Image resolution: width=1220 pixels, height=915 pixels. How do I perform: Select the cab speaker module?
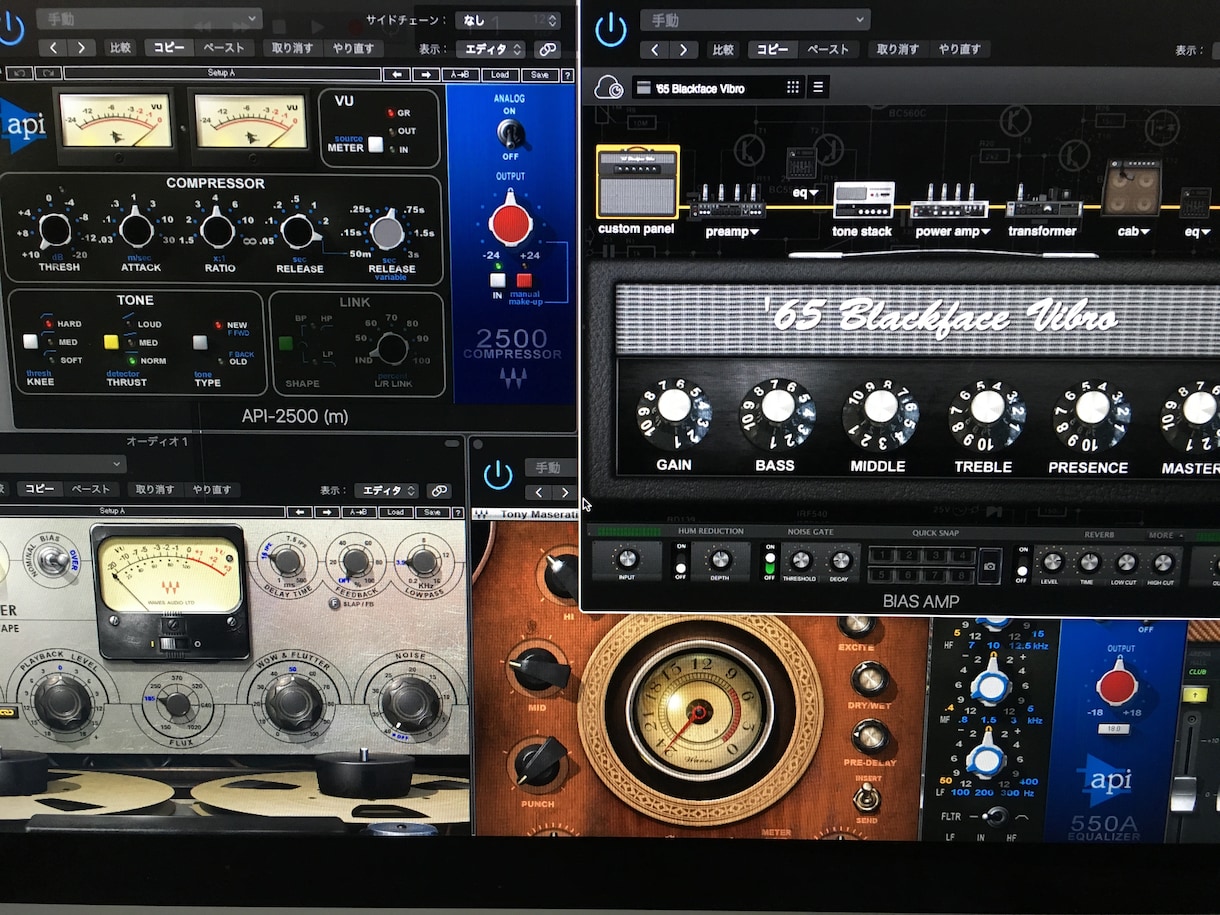tap(1131, 188)
